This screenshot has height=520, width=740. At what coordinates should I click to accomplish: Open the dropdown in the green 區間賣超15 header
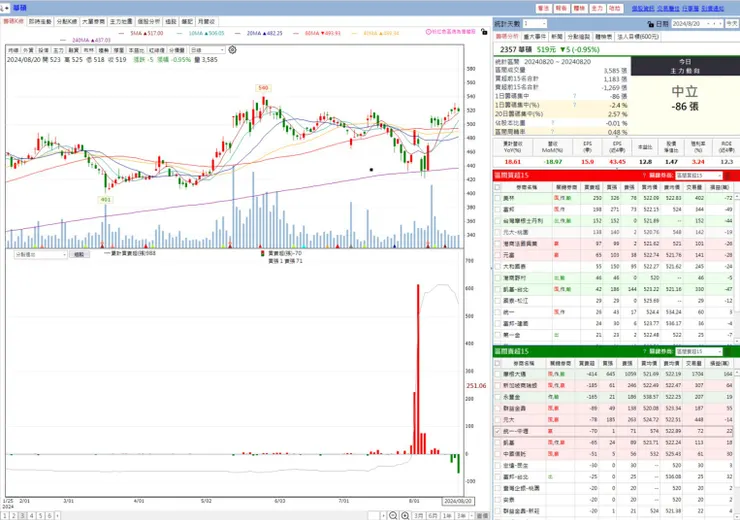click(x=698, y=352)
